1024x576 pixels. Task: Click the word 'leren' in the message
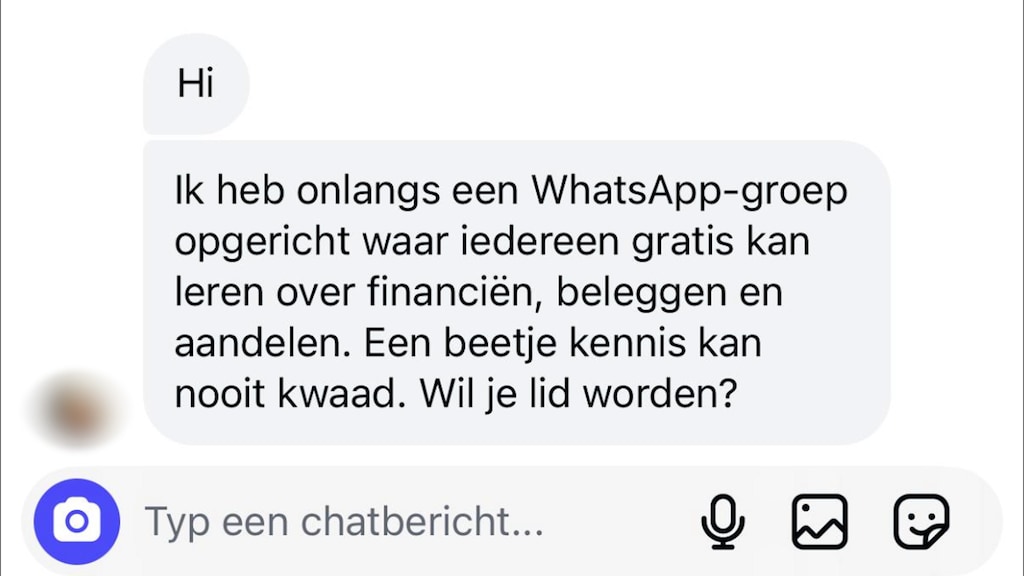pos(219,293)
